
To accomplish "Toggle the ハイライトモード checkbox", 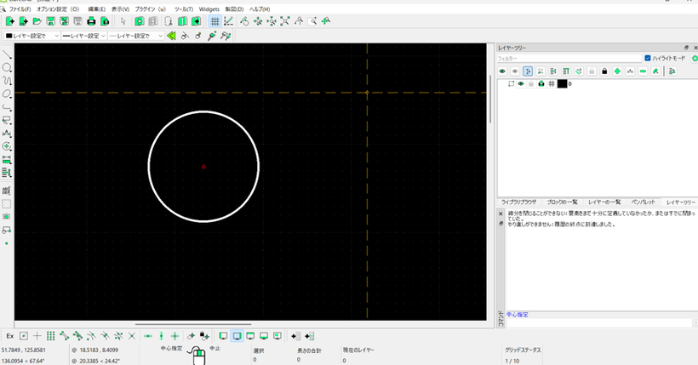I will click(x=648, y=58).
